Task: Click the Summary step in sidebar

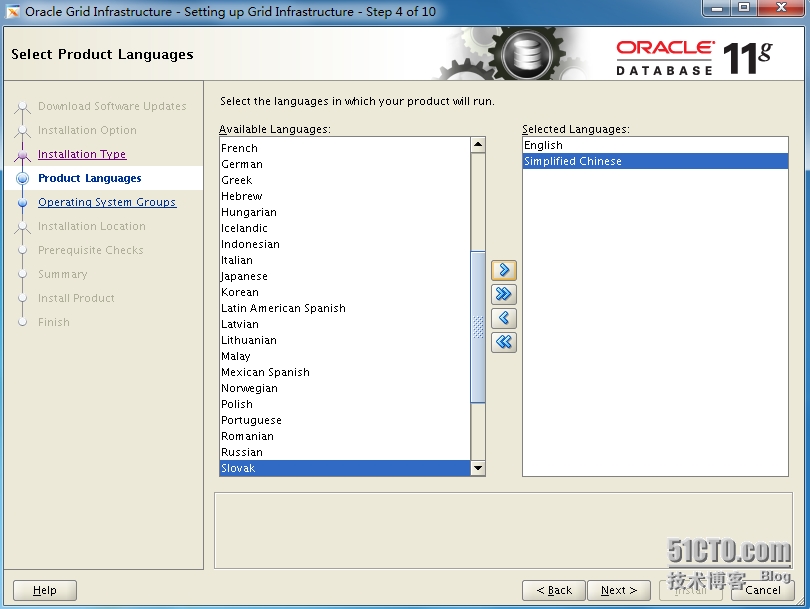Action: coord(63,274)
